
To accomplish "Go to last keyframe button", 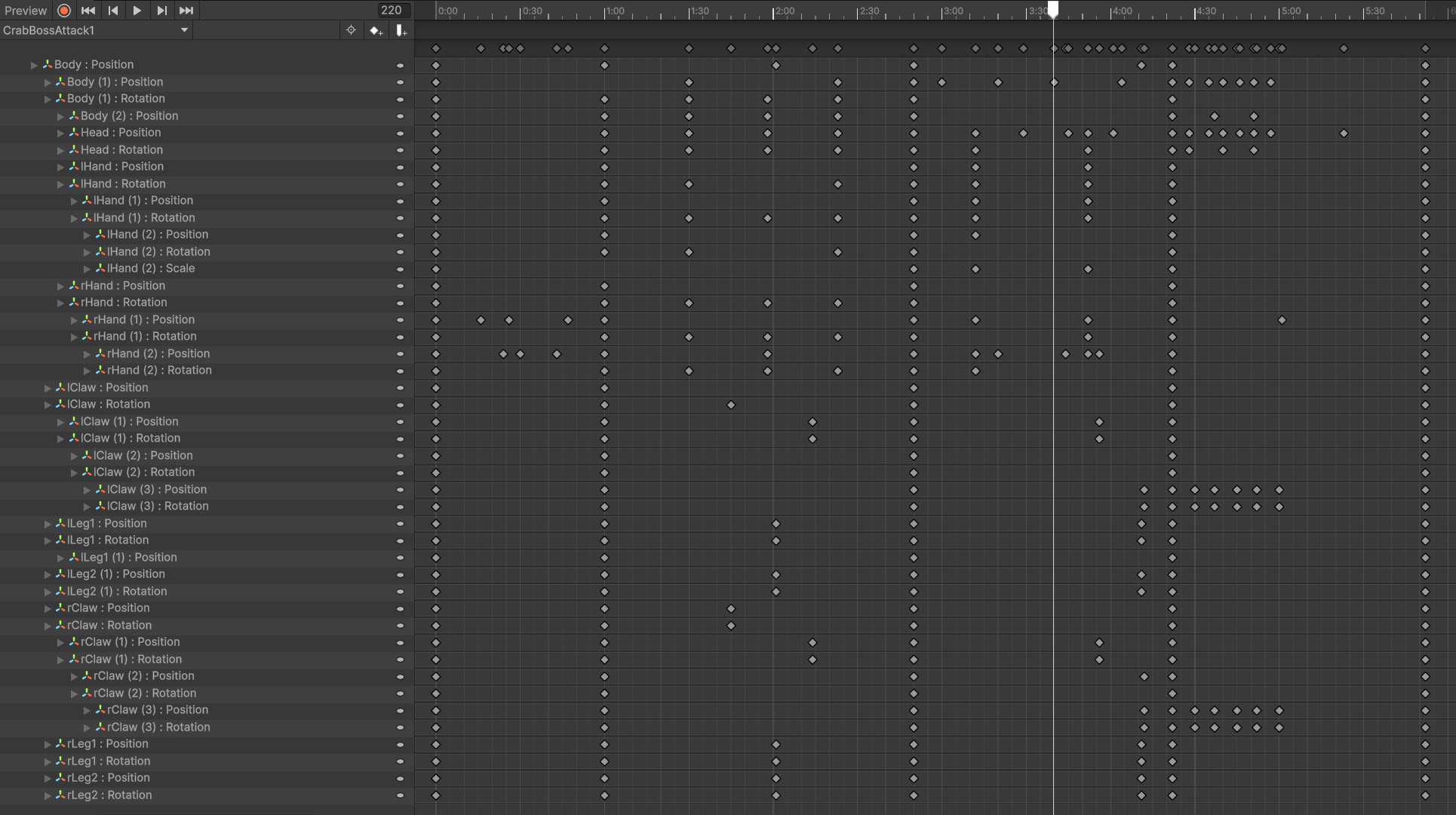I will (186, 11).
